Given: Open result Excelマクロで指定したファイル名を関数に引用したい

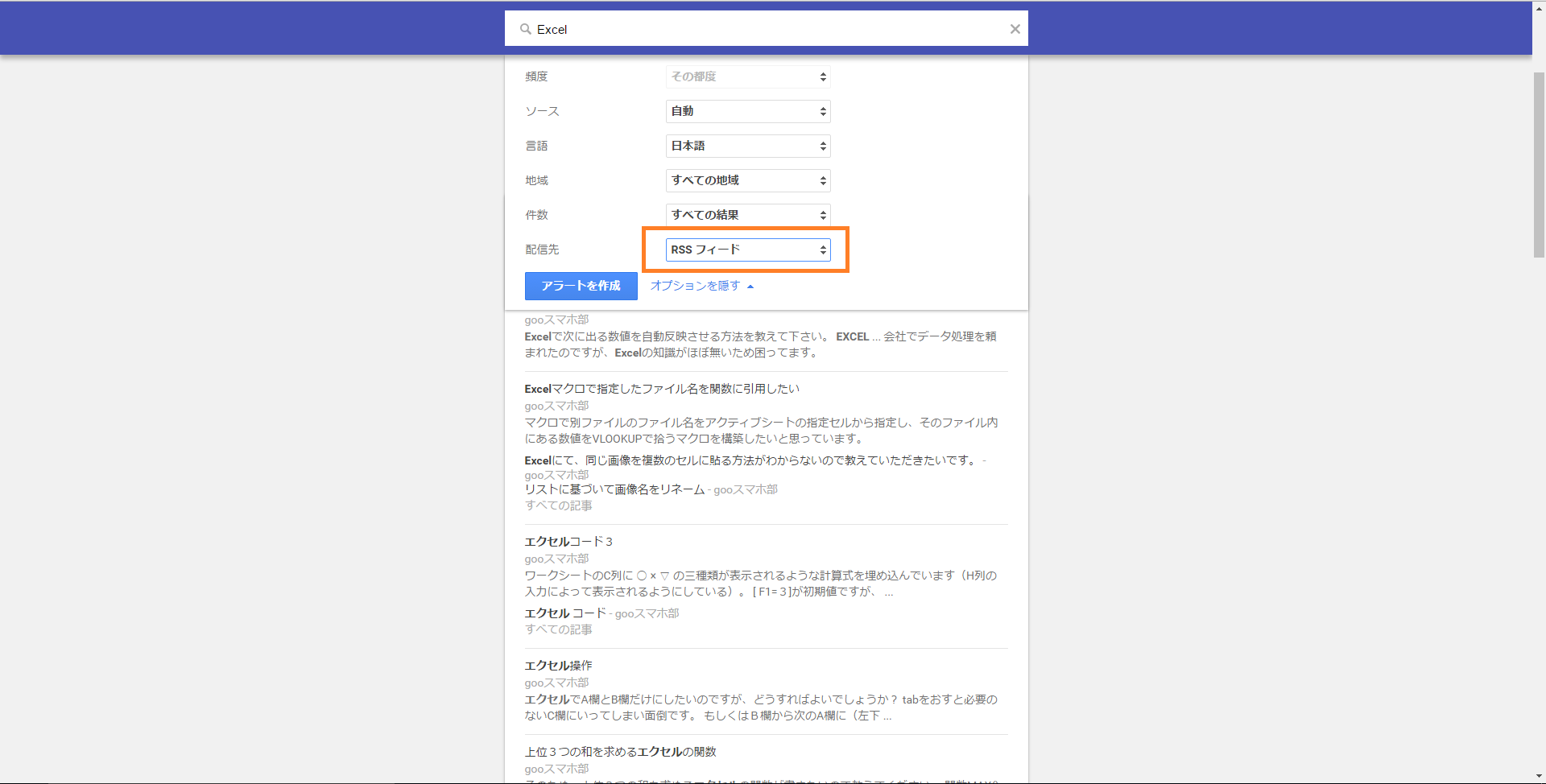Looking at the screenshot, I should click(x=662, y=389).
